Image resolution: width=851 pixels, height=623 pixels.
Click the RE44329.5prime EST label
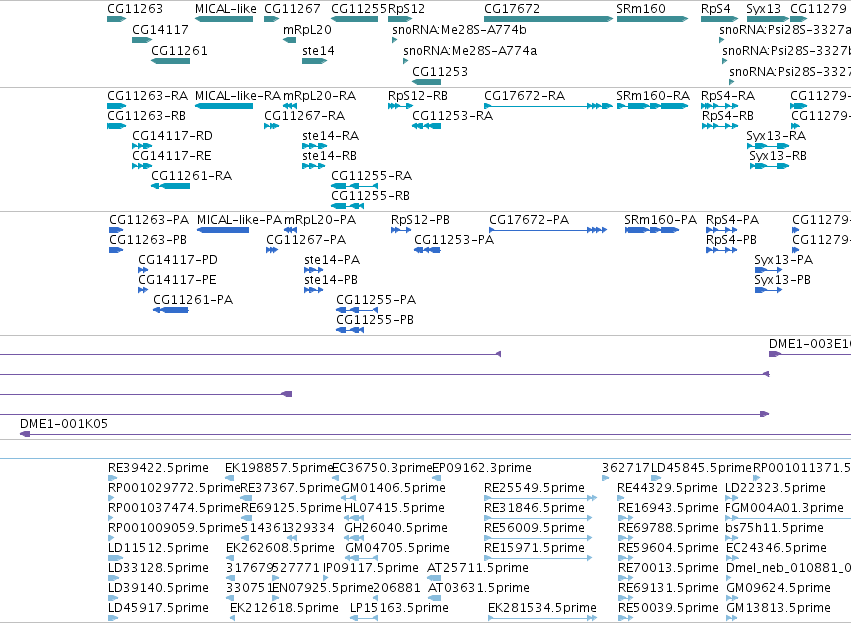(x=668, y=488)
